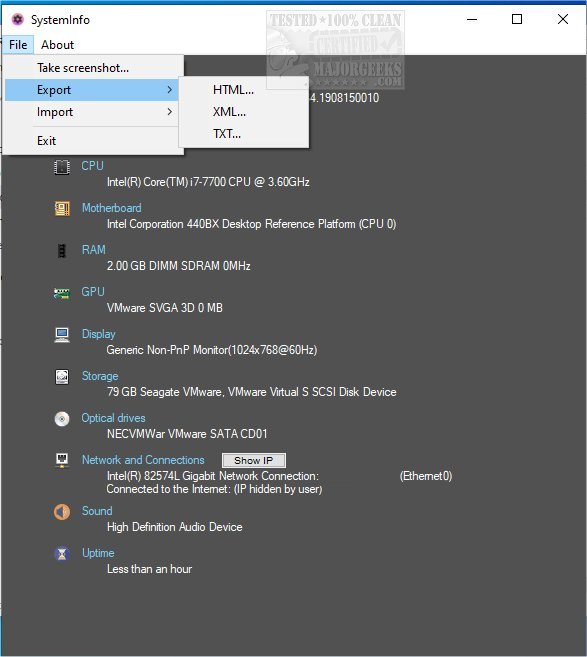
Task: Click the Network and Connections icon
Action: point(62,460)
